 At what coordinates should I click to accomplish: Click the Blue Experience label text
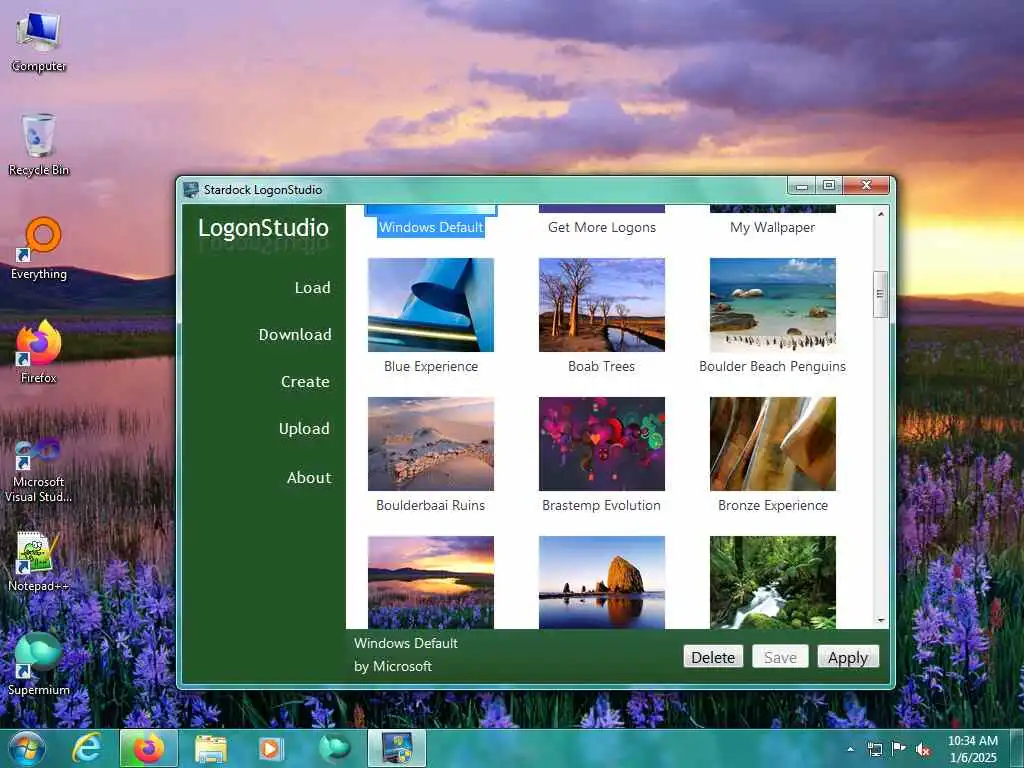pyautogui.click(x=431, y=366)
